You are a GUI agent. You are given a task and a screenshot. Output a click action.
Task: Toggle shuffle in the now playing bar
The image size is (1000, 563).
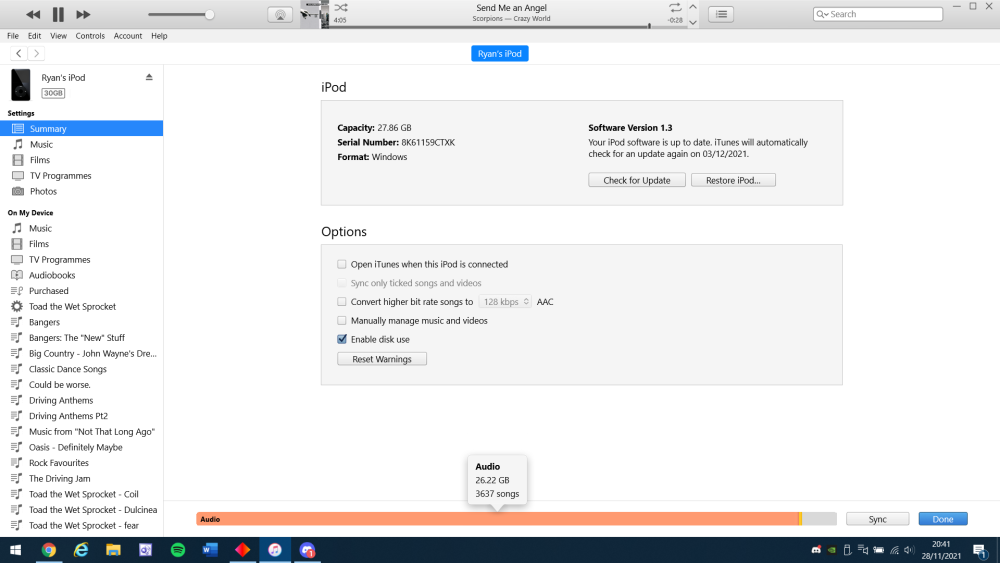(341, 8)
